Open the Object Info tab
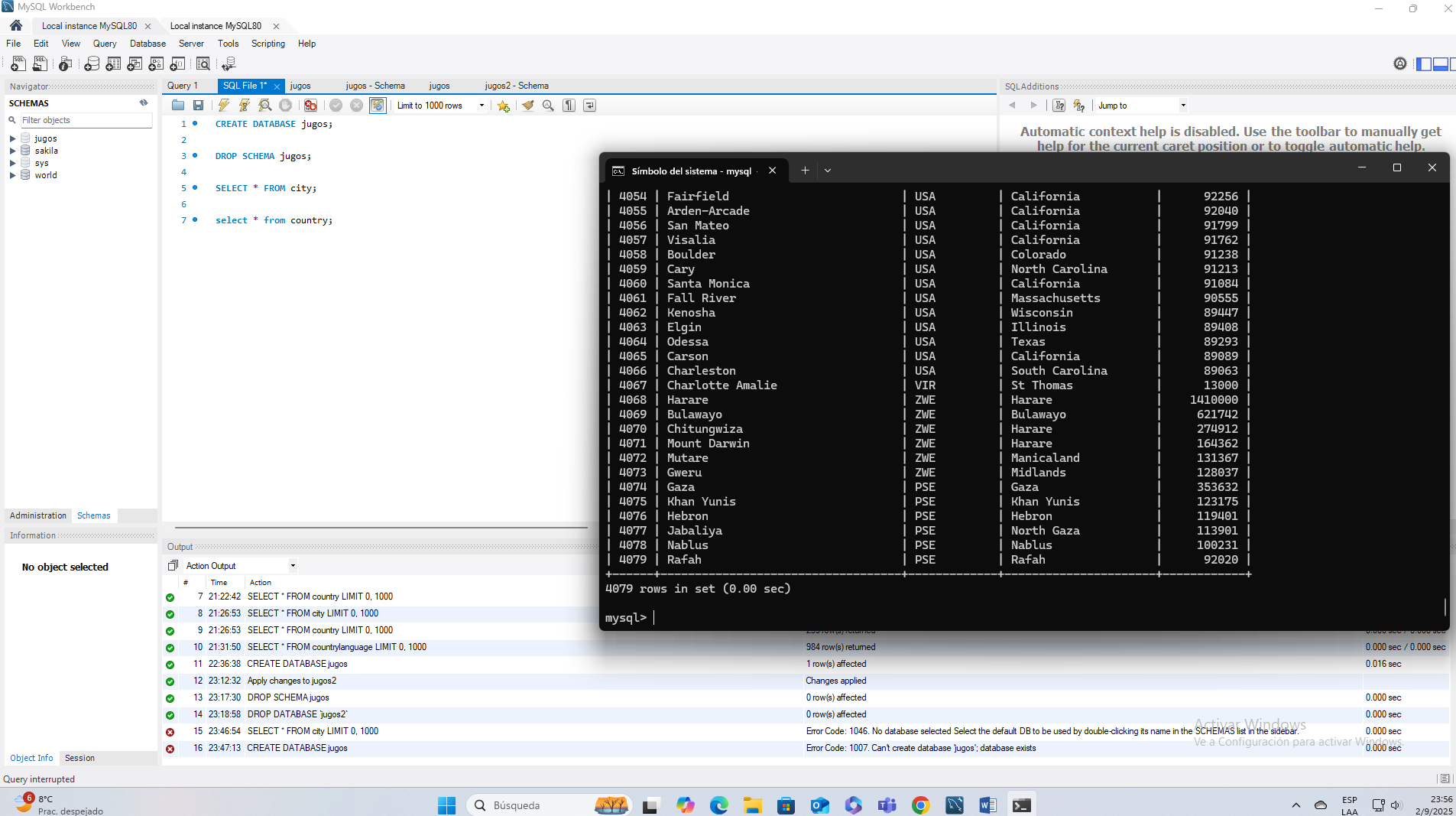Image resolution: width=1456 pixels, height=816 pixels. (x=31, y=758)
